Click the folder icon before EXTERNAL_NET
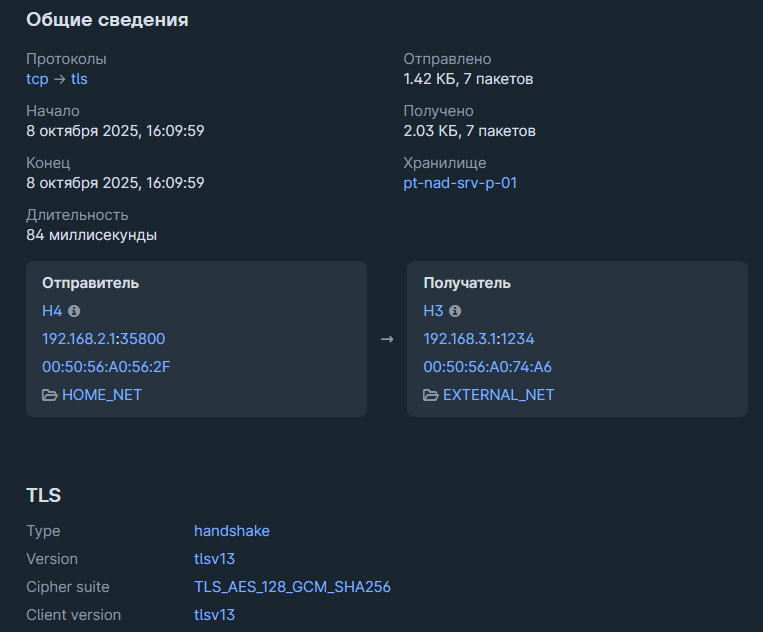Screen dimensions: 763x632 click(x=431, y=395)
